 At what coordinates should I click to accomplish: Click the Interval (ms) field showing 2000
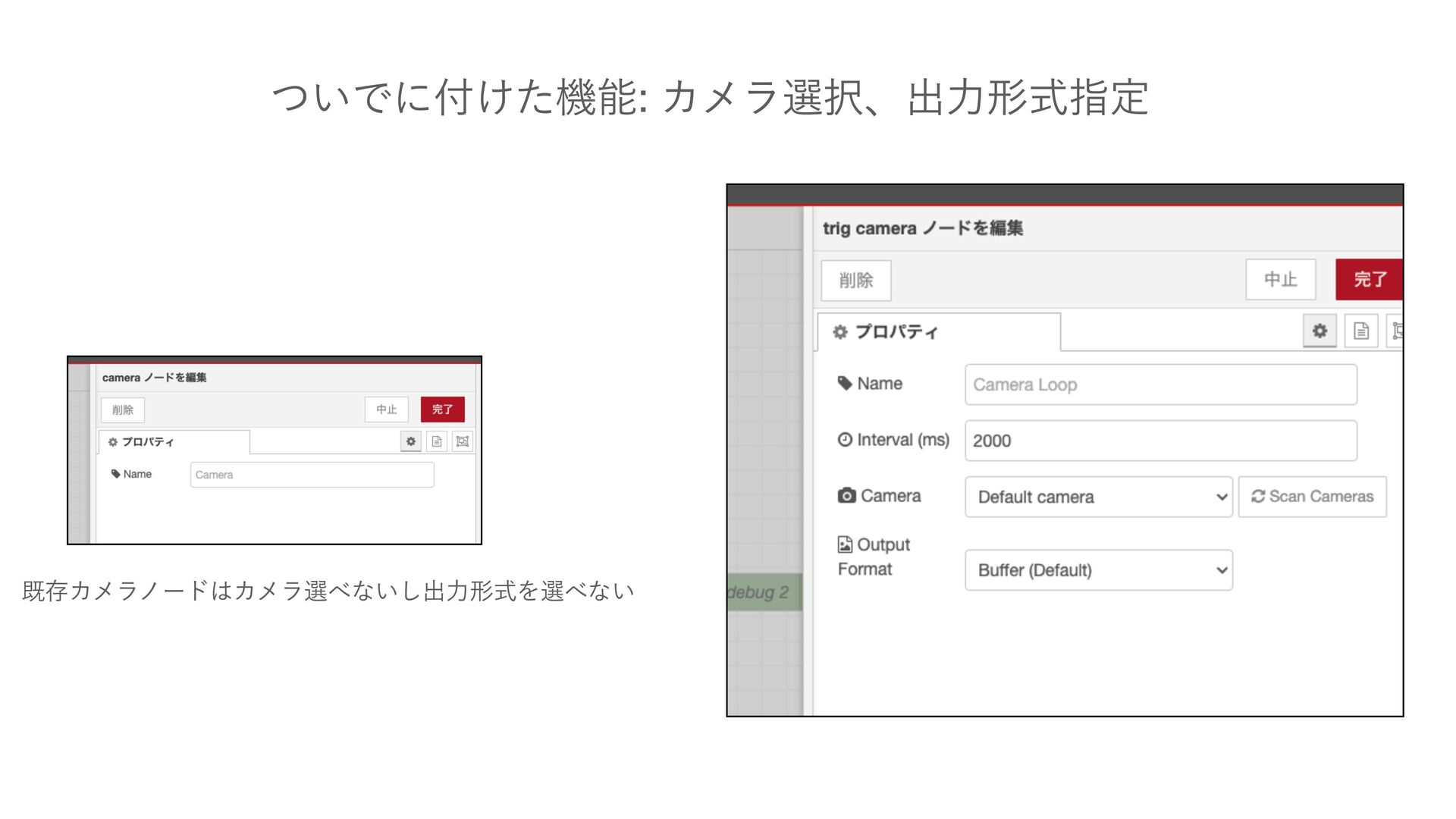pos(1160,441)
